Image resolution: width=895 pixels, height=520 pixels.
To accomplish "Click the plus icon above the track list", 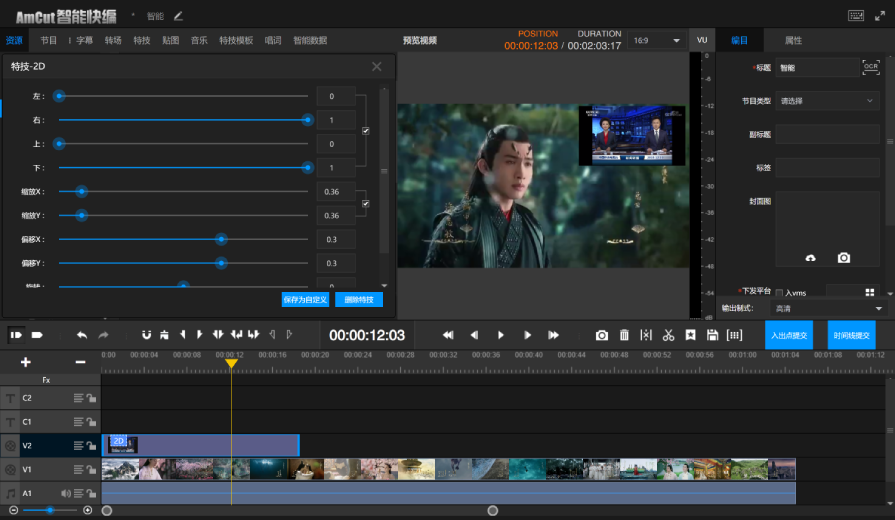I will 26,362.
